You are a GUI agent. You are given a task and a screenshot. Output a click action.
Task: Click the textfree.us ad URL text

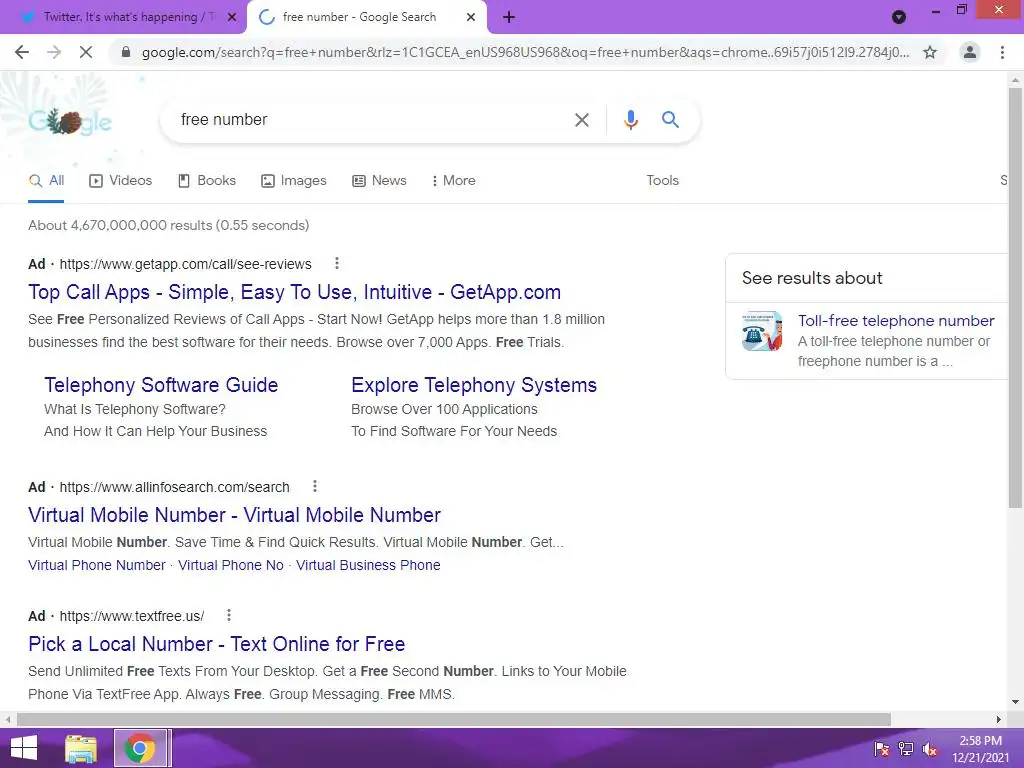click(x=132, y=616)
